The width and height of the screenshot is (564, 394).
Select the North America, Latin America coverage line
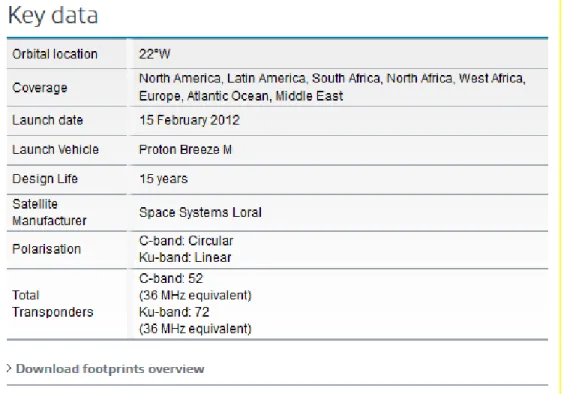point(332,78)
